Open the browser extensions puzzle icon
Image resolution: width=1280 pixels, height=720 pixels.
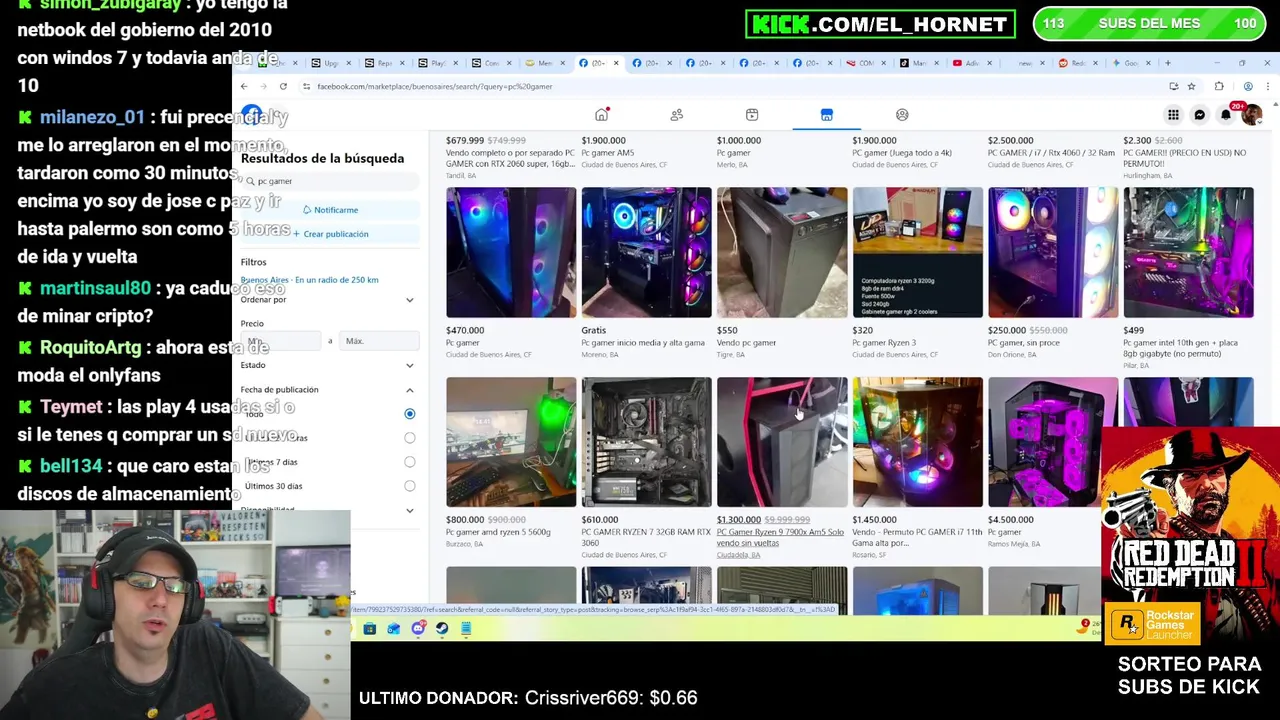click(x=1219, y=86)
